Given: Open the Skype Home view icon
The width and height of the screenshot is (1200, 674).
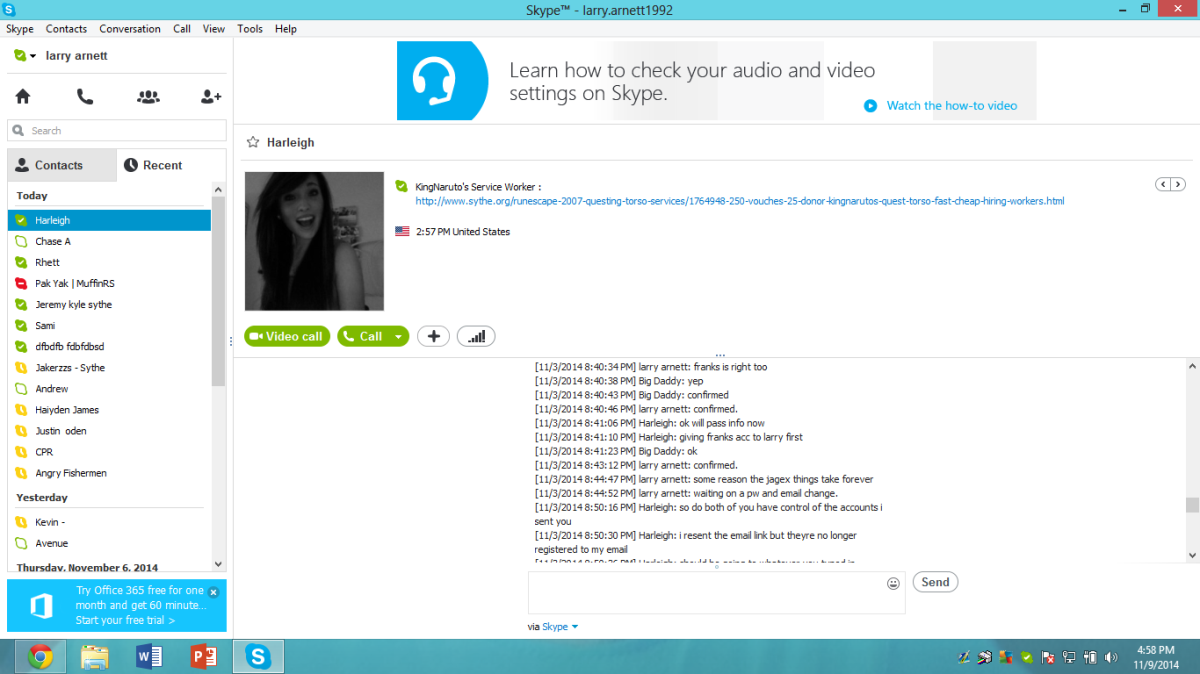Looking at the screenshot, I should (22, 97).
